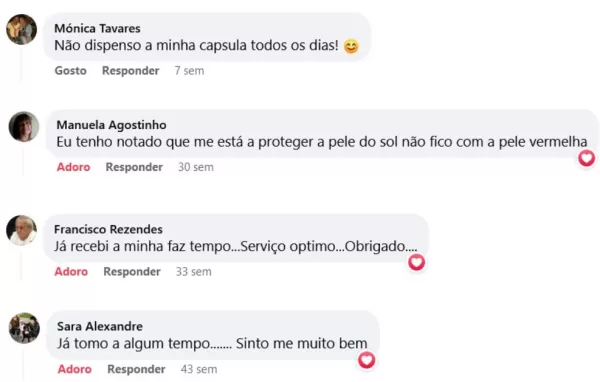The image size is (600, 382).
Task: Reply to Francisco Rezendes' comment
Action: (x=132, y=272)
